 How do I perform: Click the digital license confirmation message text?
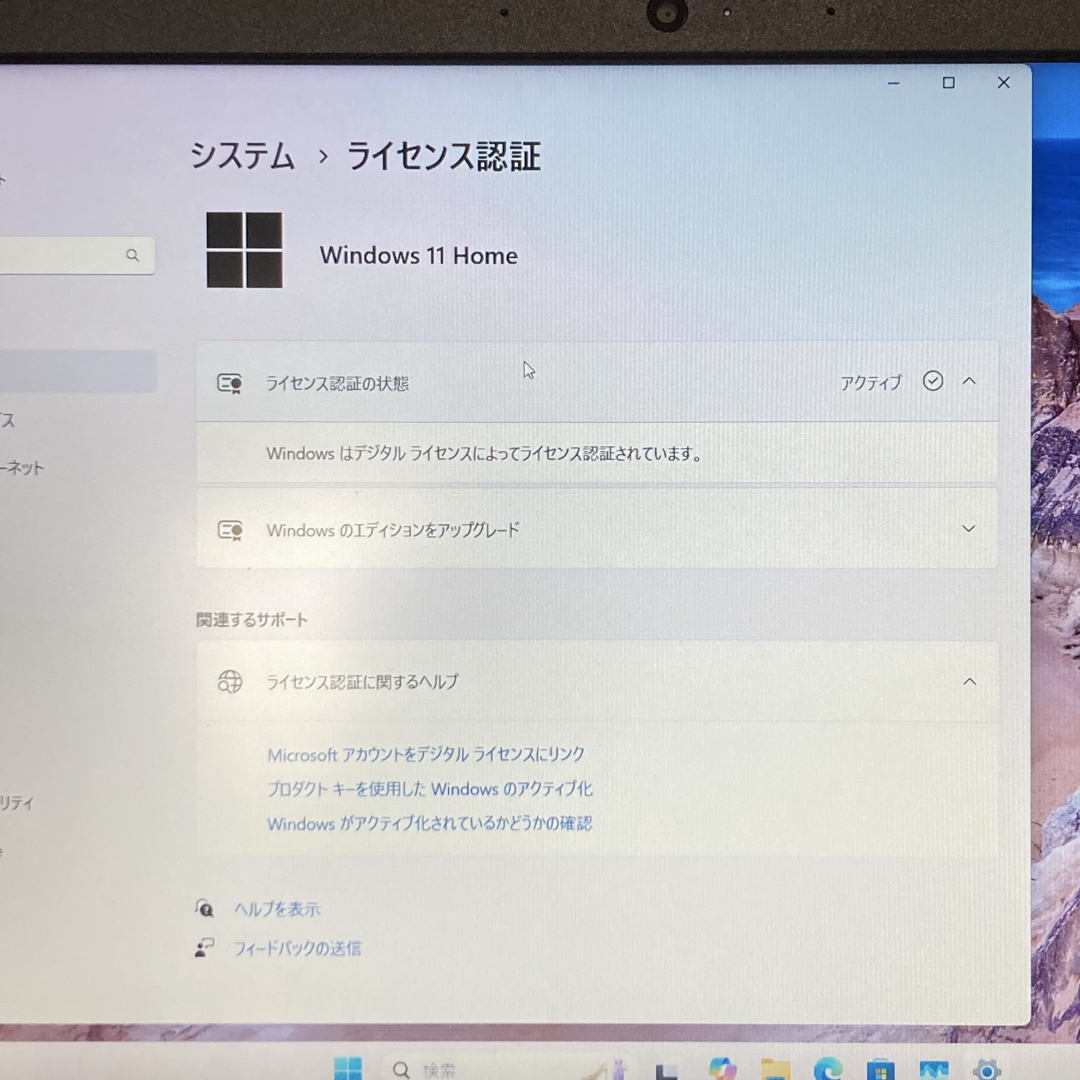click(x=484, y=453)
